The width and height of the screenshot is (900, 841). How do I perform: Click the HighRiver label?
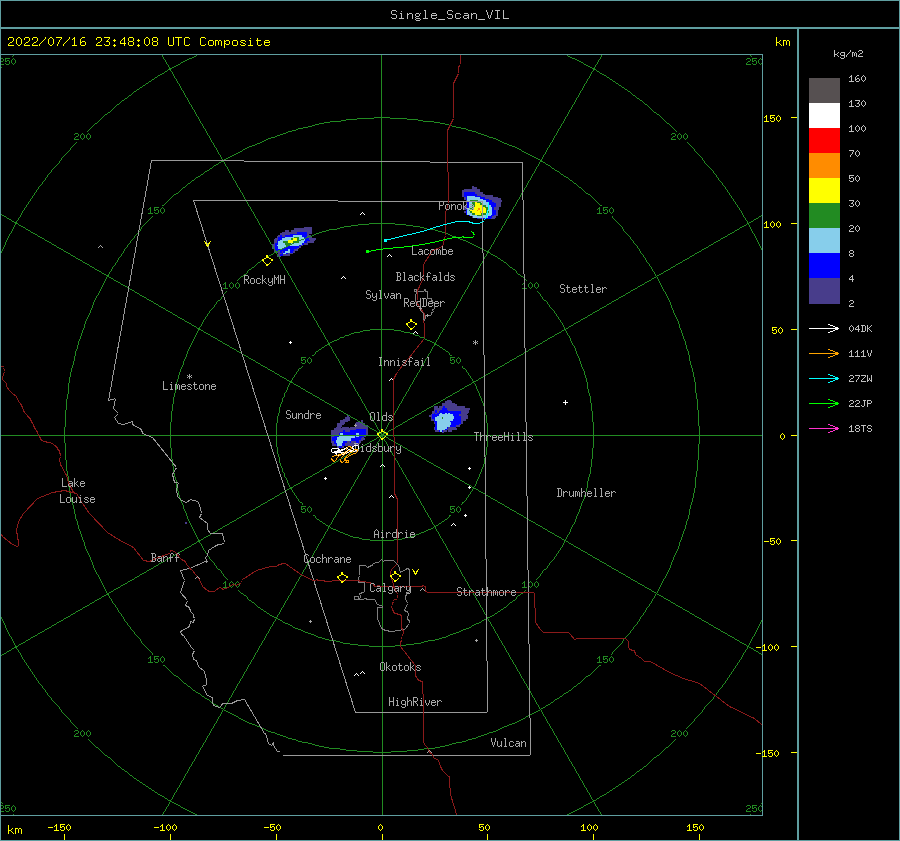pos(415,702)
